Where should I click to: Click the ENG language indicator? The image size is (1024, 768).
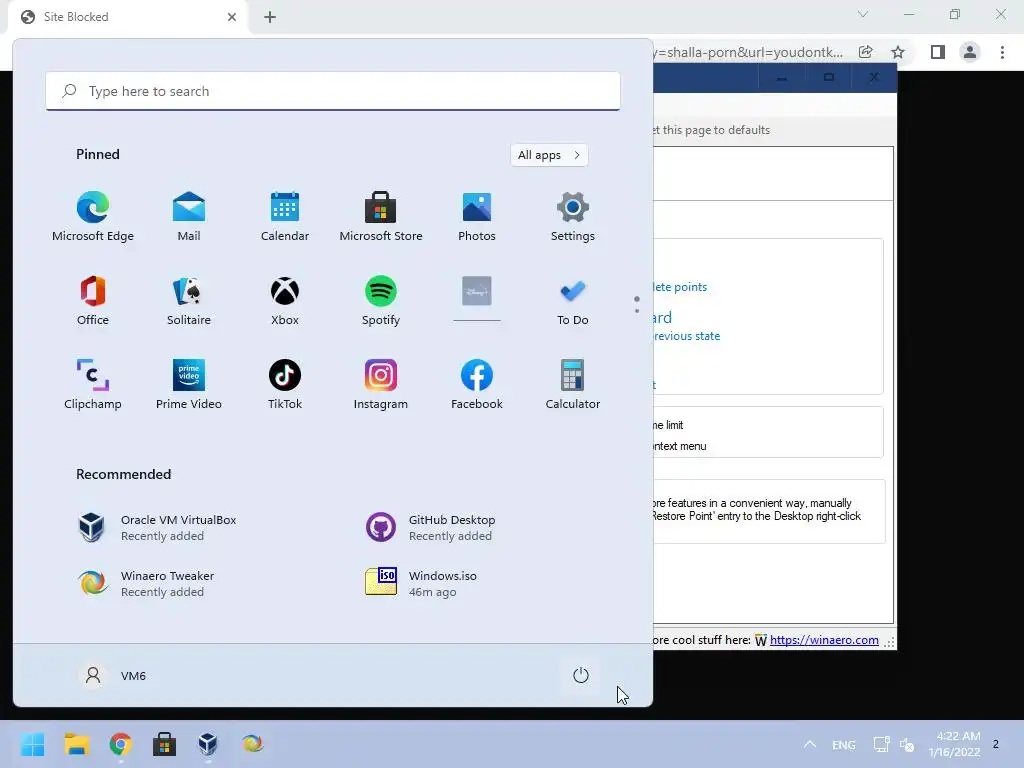pos(844,744)
